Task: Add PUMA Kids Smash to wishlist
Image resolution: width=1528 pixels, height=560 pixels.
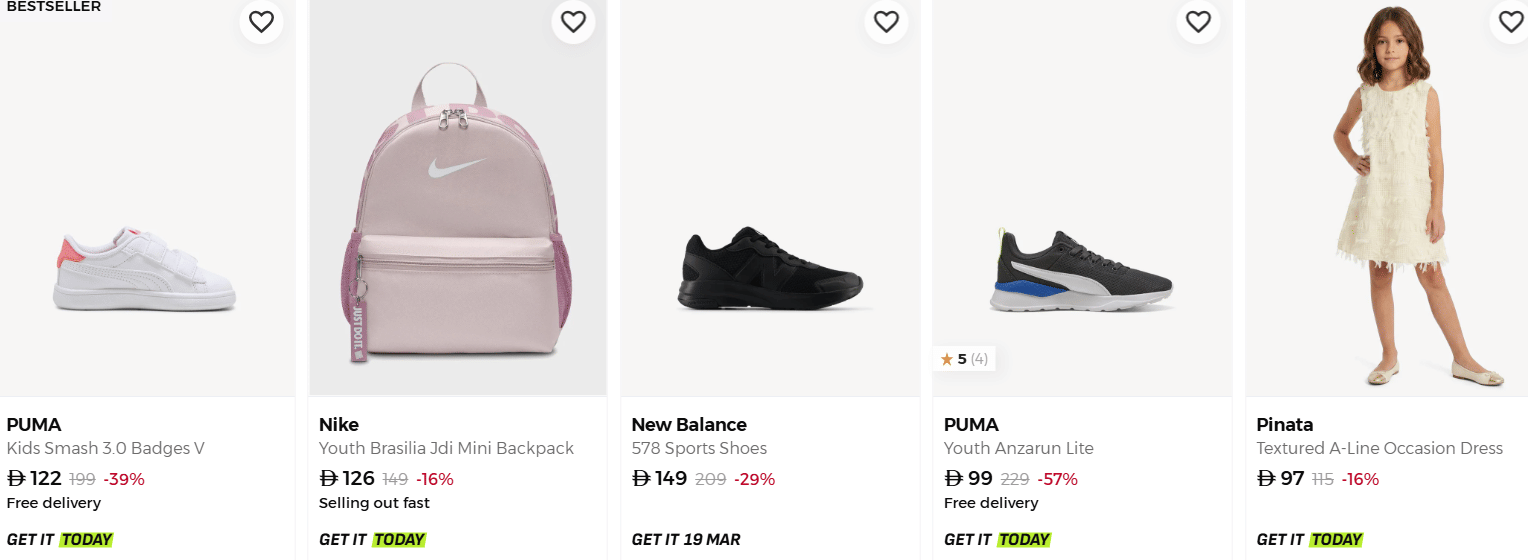Action: point(261,22)
